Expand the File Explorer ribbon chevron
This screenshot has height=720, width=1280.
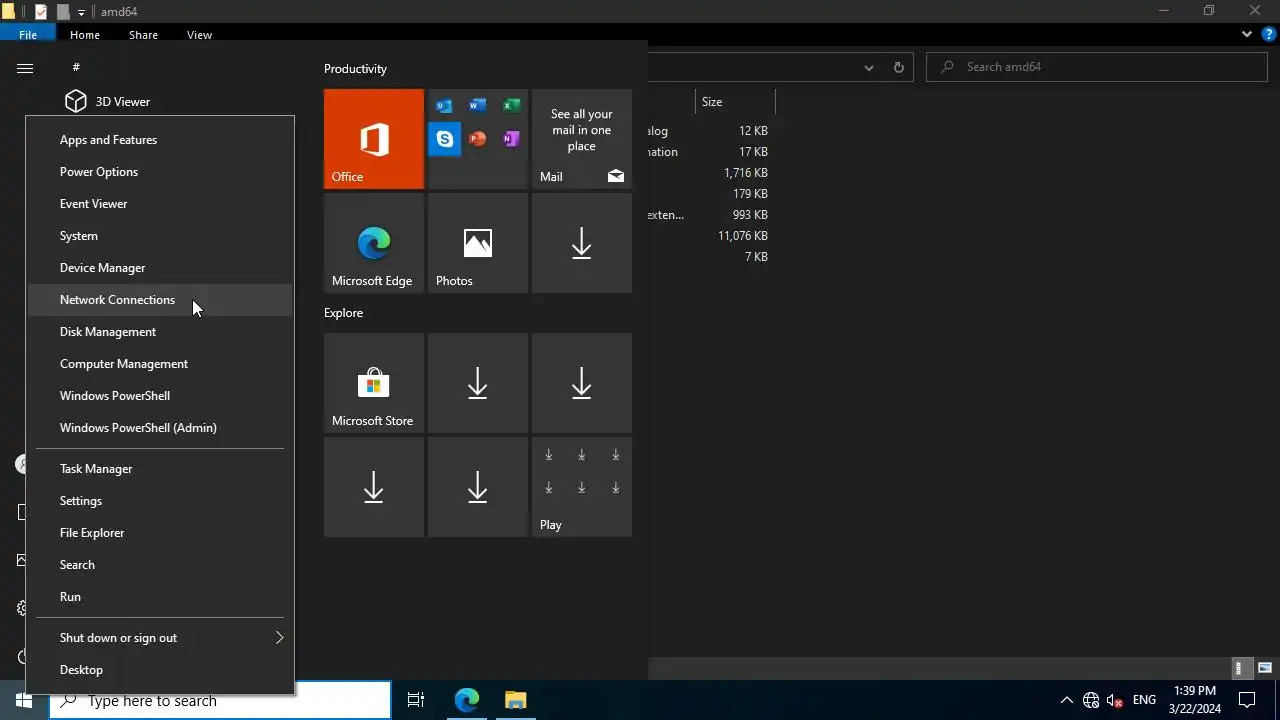click(x=1246, y=34)
